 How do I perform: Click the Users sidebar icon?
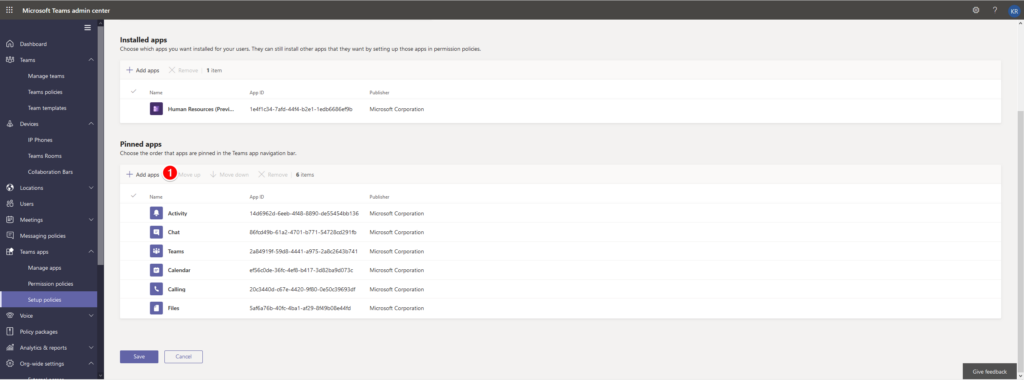tap(10, 204)
